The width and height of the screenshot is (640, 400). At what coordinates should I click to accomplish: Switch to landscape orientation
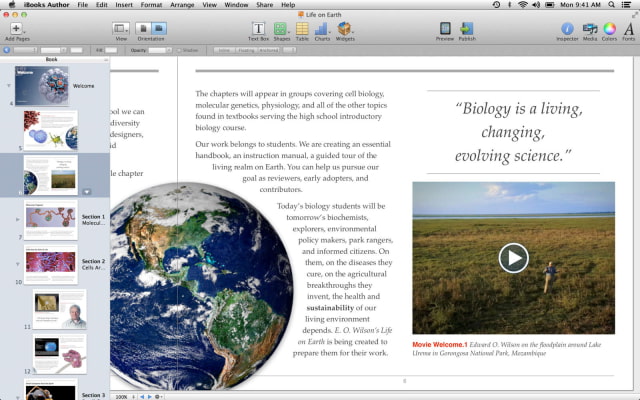coord(158,29)
